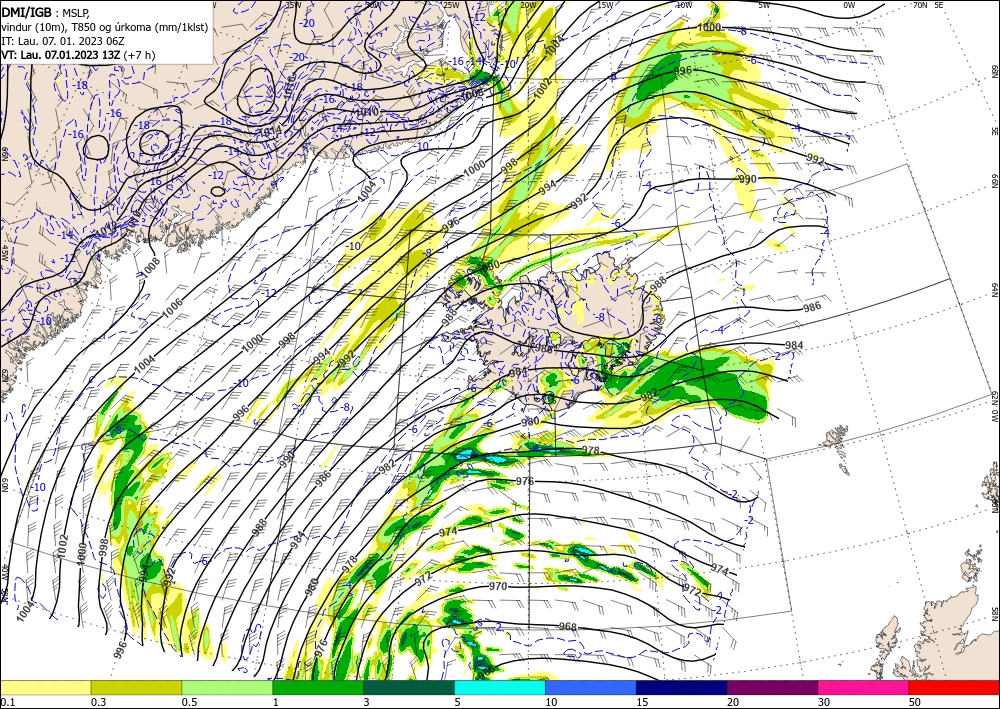
Task: Choose the purple 20–30 legend swatch
Action: [x=772, y=687]
